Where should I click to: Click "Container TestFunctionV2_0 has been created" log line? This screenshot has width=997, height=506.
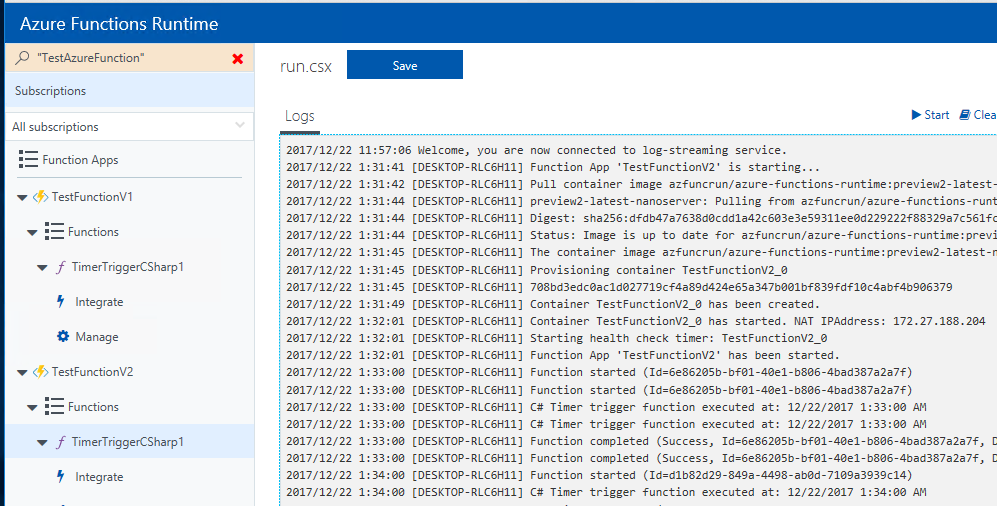point(553,304)
